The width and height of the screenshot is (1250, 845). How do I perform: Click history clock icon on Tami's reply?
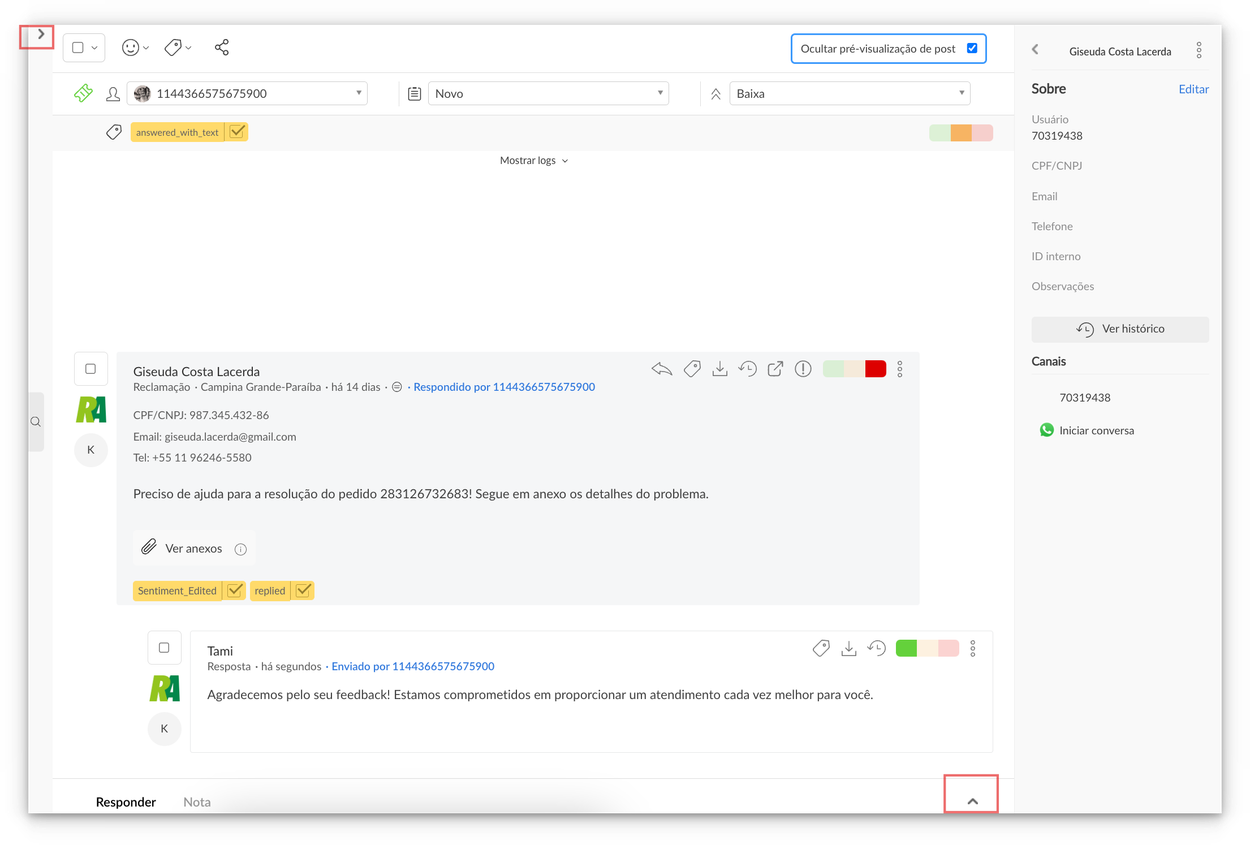tap(877, 648)
